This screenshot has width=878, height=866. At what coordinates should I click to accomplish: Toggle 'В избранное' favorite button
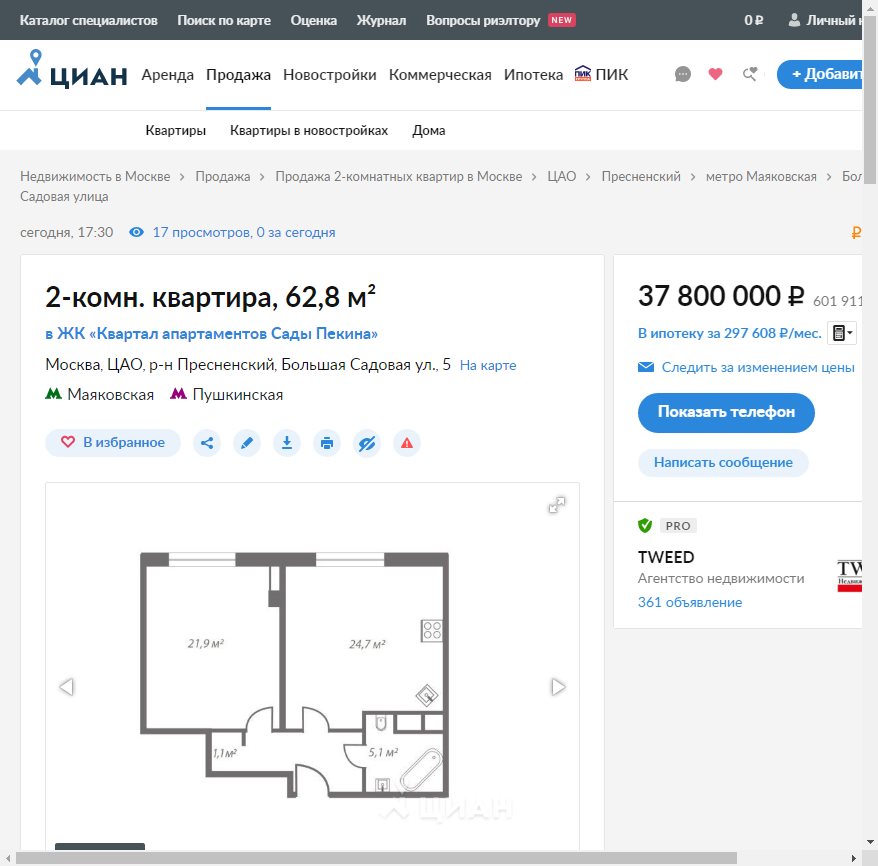(113, 443)
